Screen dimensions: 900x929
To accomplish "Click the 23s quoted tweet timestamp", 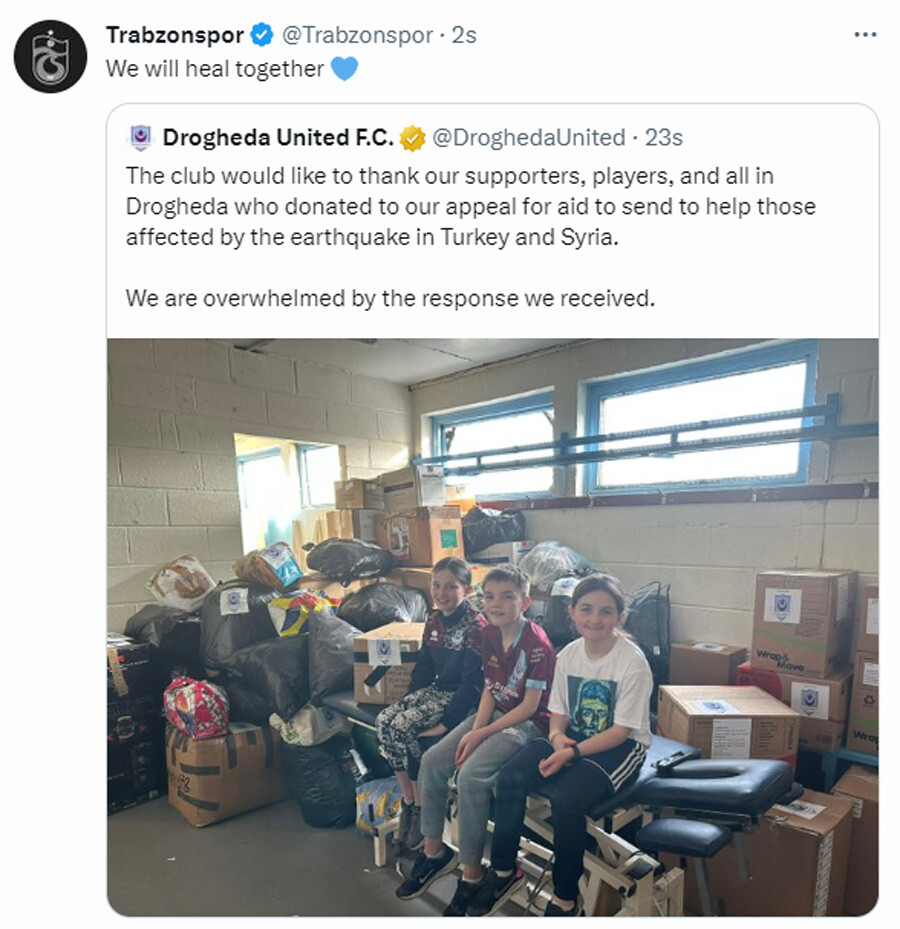I will pyautogui.click(x=664, y=137).
